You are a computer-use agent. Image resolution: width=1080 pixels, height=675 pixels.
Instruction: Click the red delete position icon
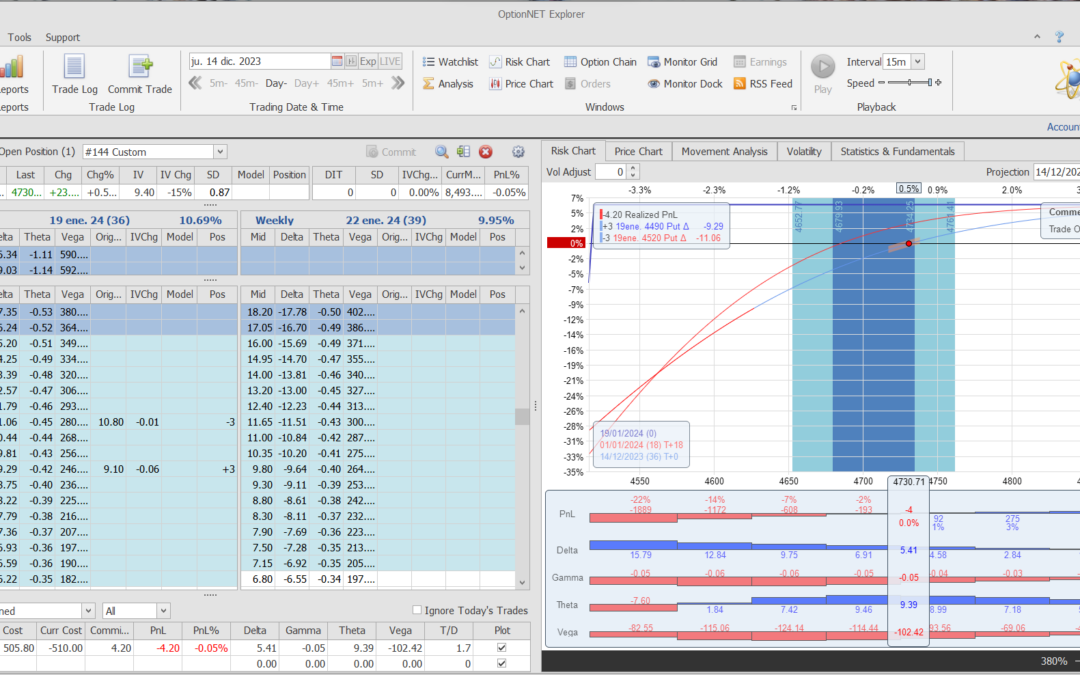point(486,152)
